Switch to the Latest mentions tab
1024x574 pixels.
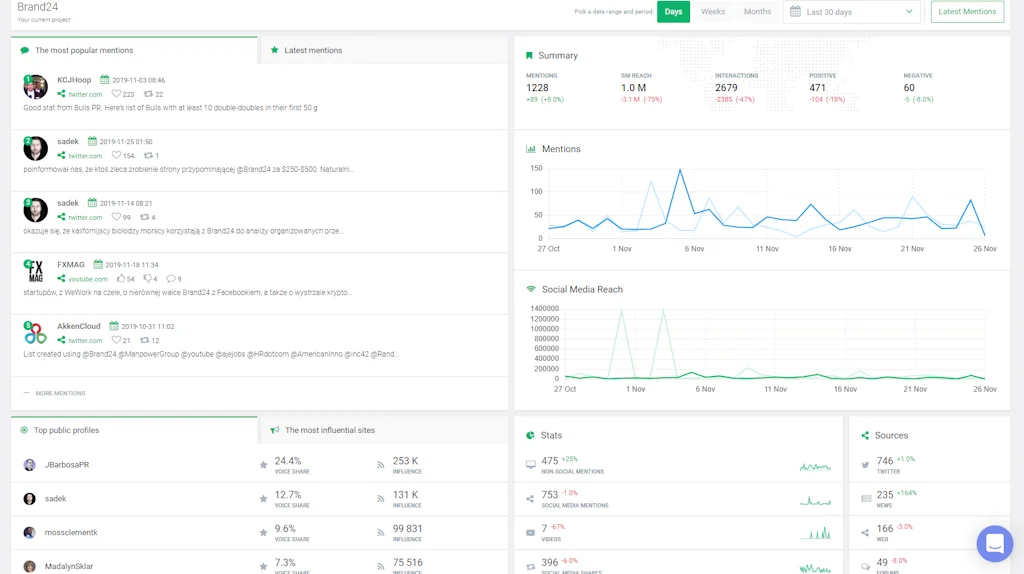(x=312, y=50)
